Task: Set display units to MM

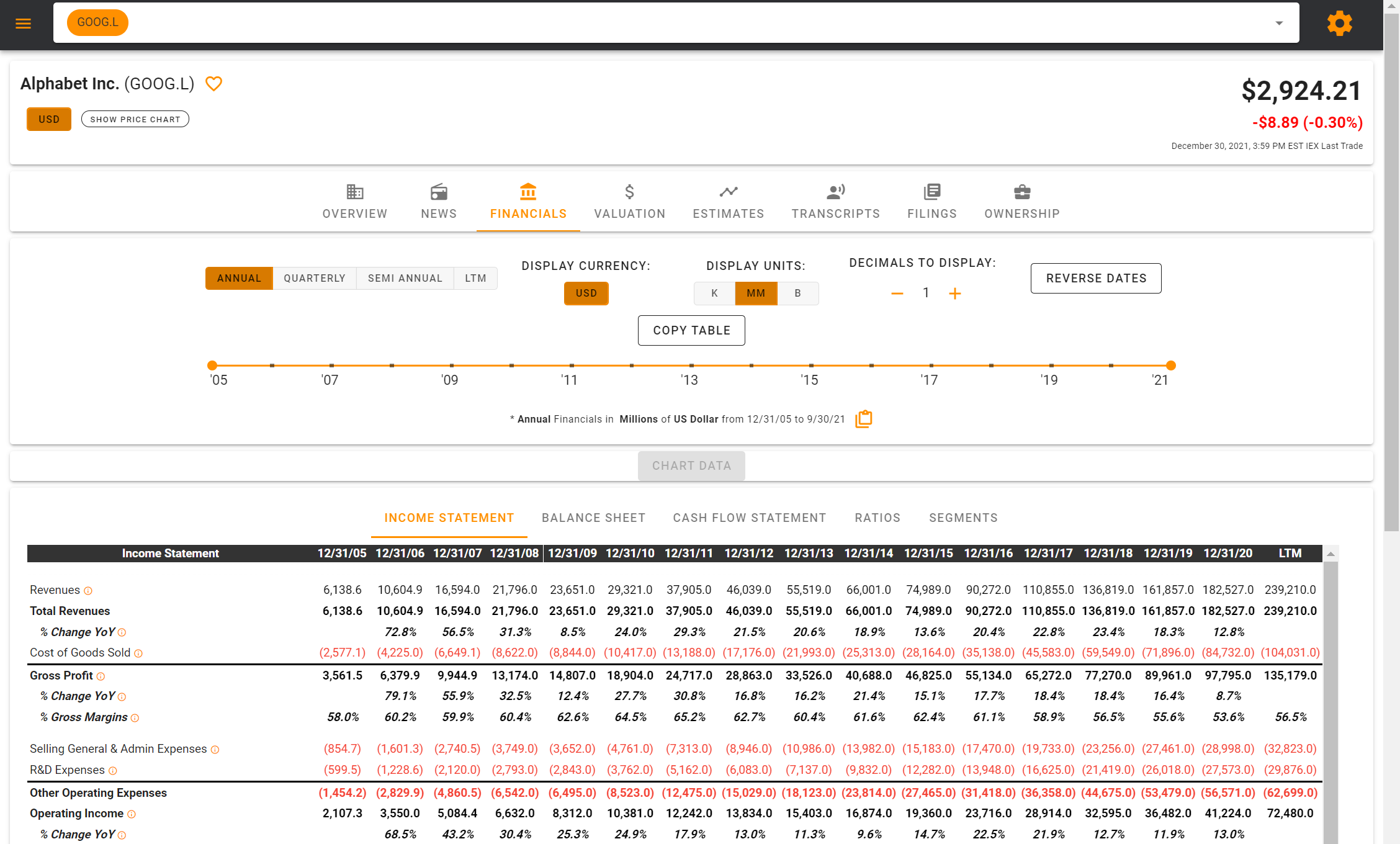Action: tap(756, 293)
